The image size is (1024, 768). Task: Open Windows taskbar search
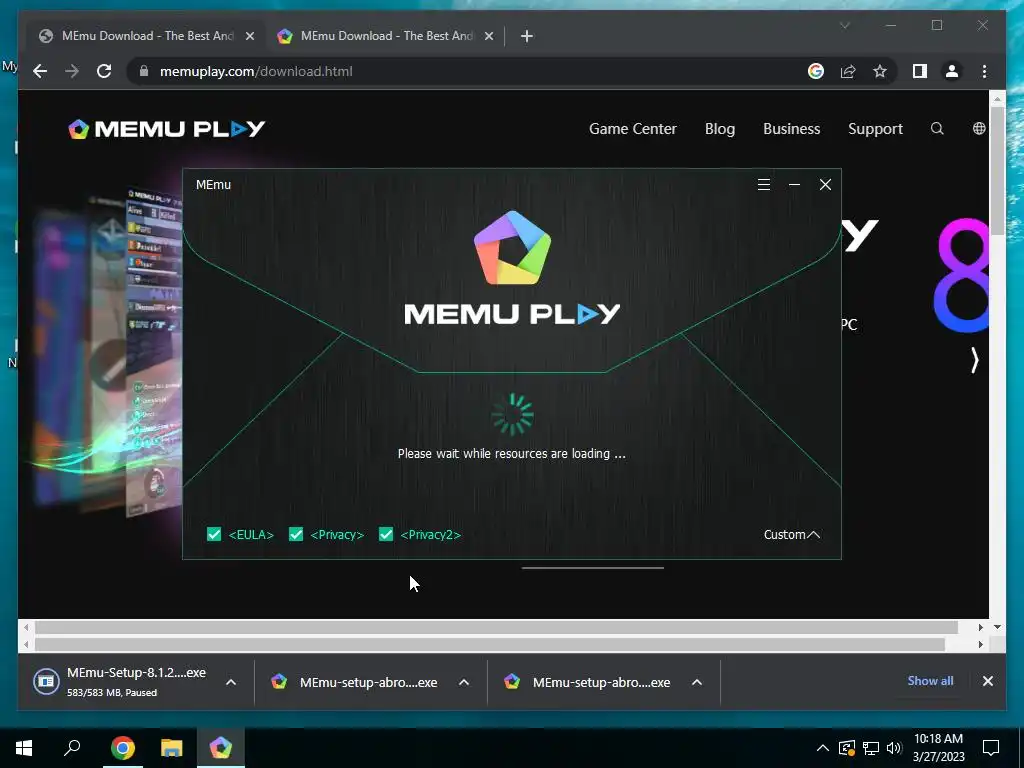tap(72, 748)
